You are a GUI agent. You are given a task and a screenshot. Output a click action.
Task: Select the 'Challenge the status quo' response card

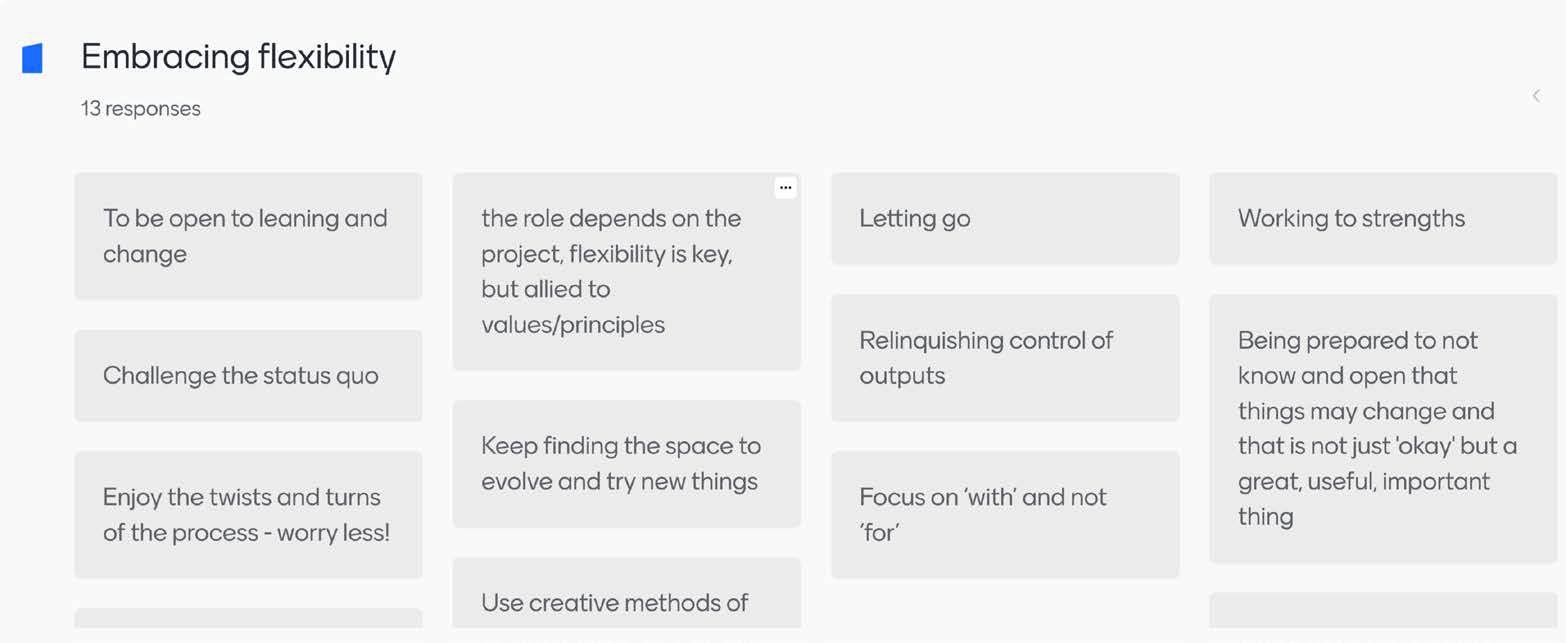(x=248, y=376)
